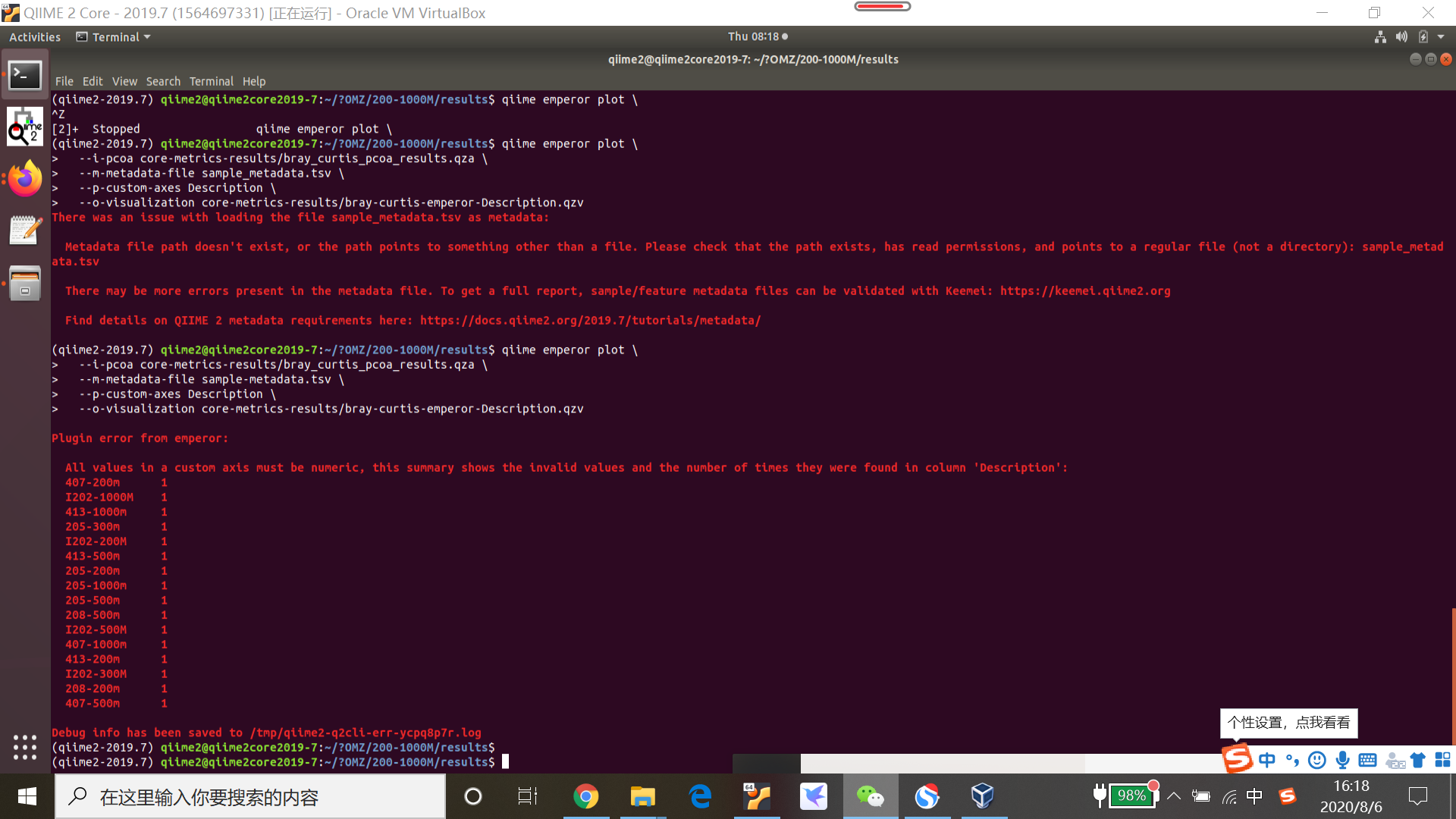1456x819 pixels.
Task: Open Windows Task View
Action: coord(528,796)
